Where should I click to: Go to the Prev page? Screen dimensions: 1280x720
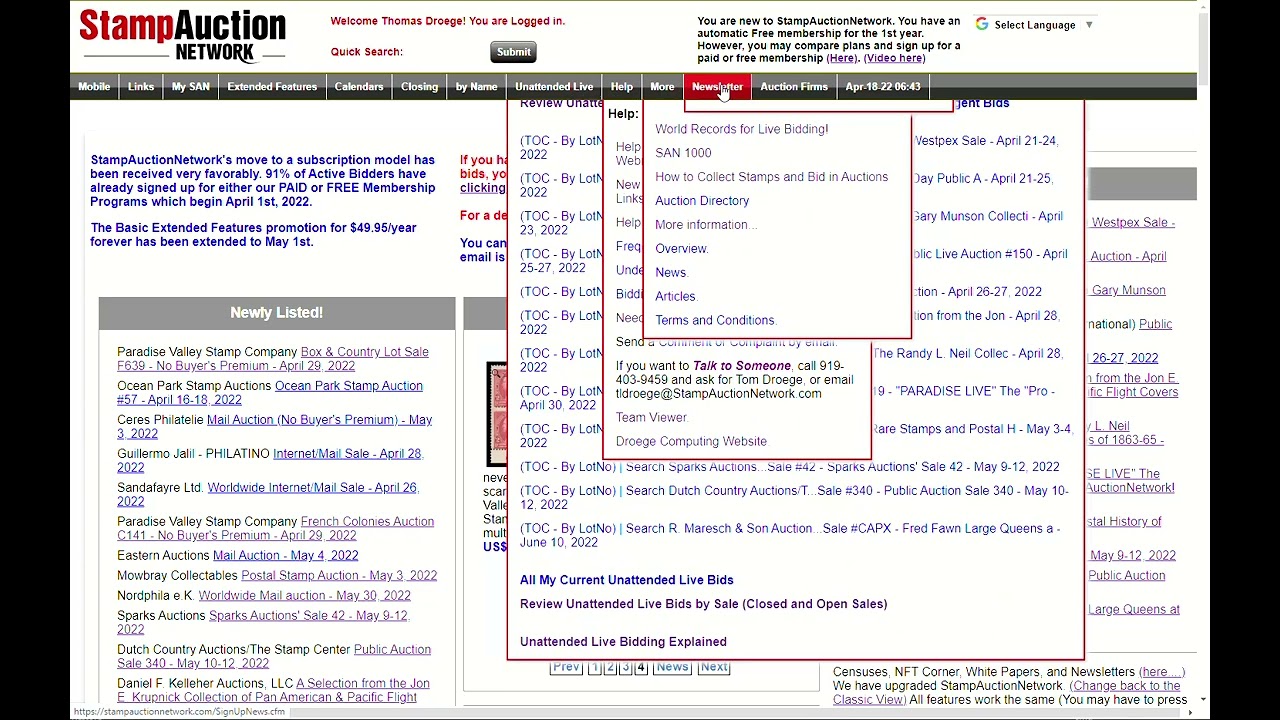pyautogui.click(x=566, y=668)
